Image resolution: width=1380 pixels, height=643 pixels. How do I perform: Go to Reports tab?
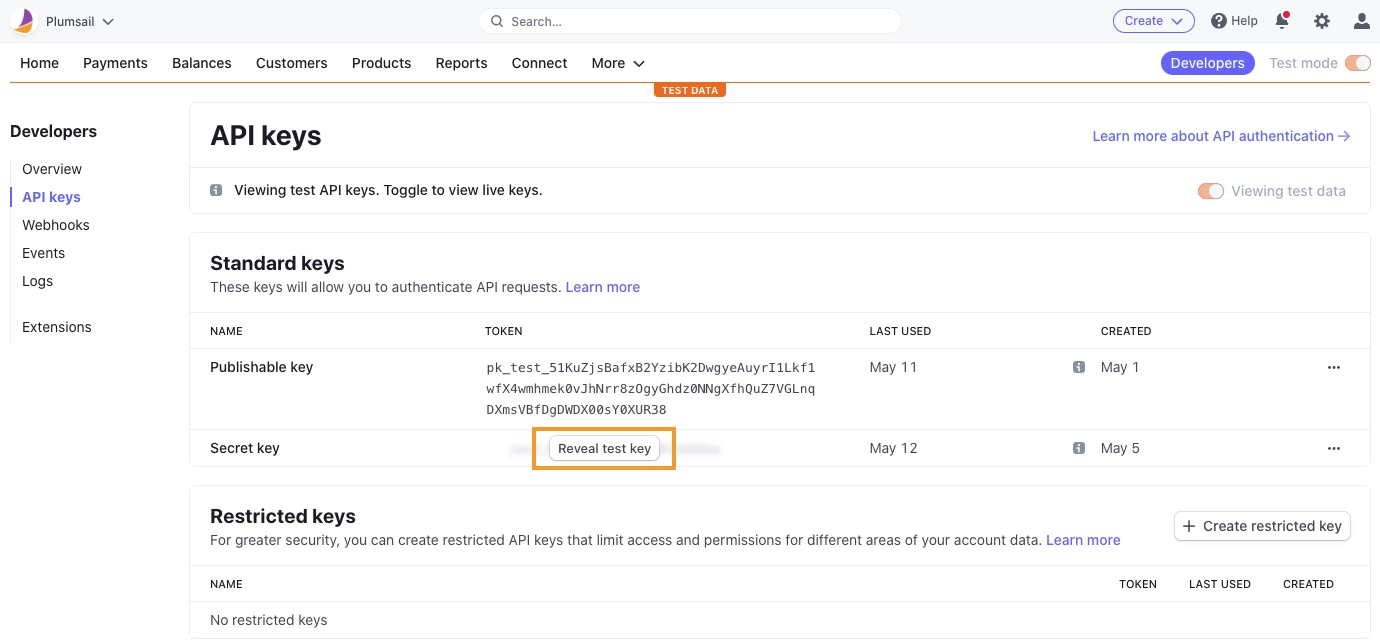(x=461, y=63)
